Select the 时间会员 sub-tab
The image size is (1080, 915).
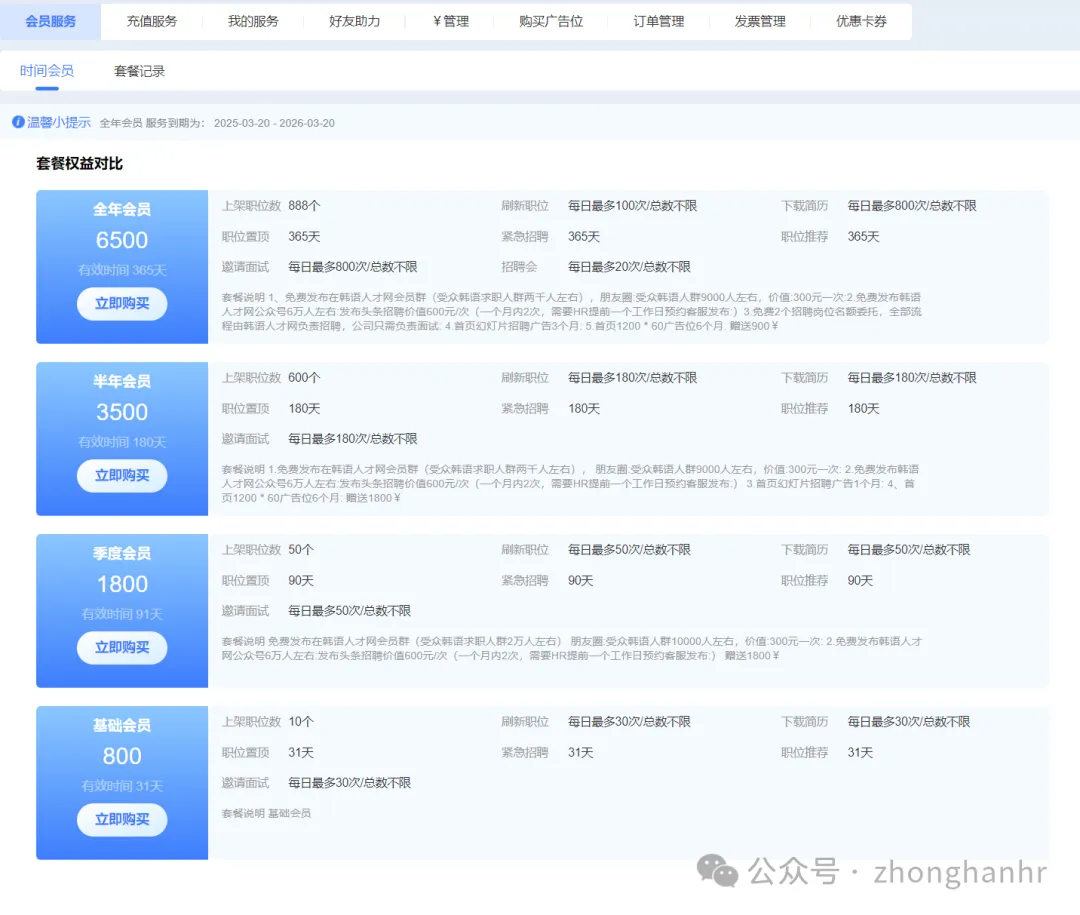47,71
